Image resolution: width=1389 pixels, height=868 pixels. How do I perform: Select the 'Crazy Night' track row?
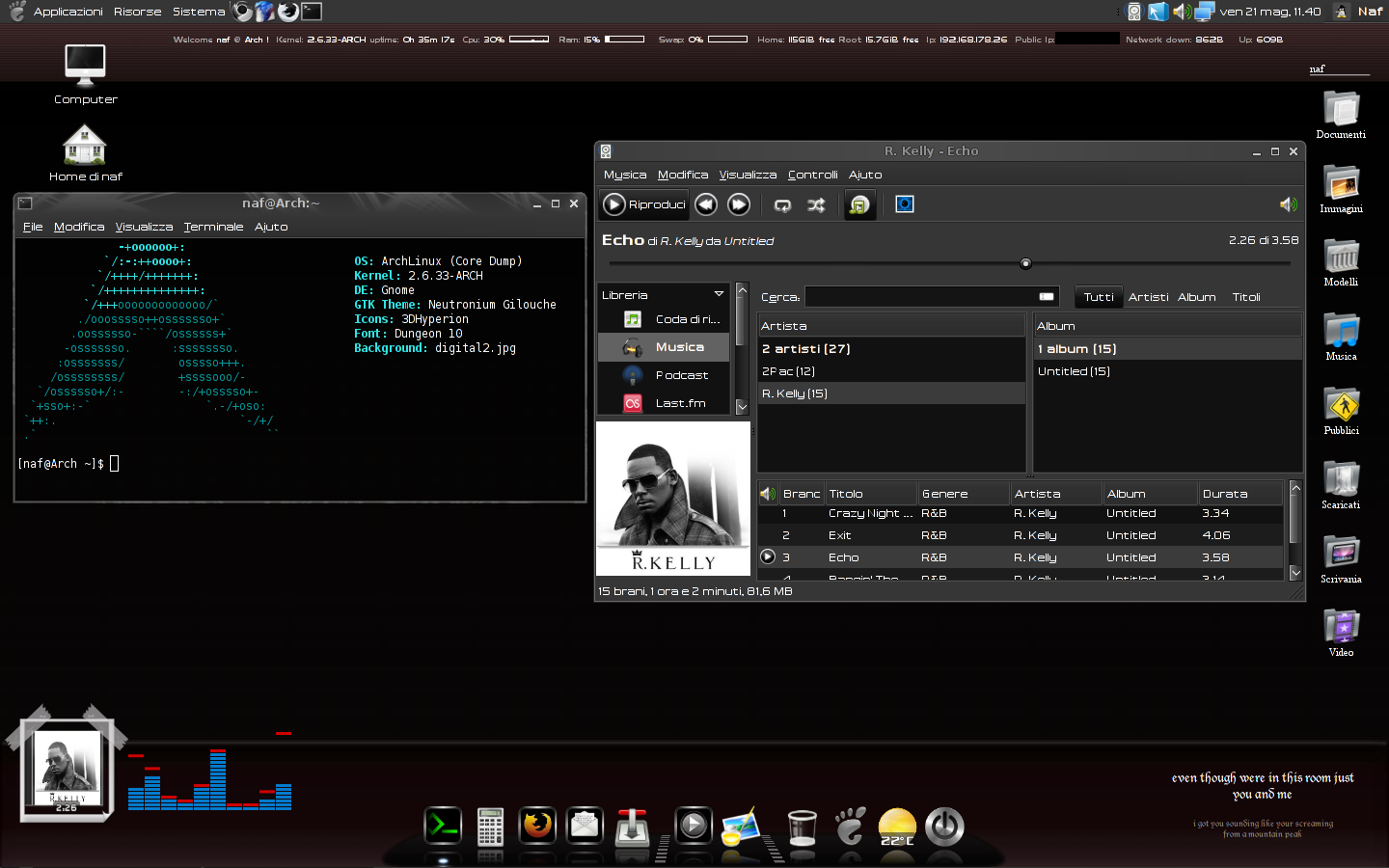(1021, 514)
